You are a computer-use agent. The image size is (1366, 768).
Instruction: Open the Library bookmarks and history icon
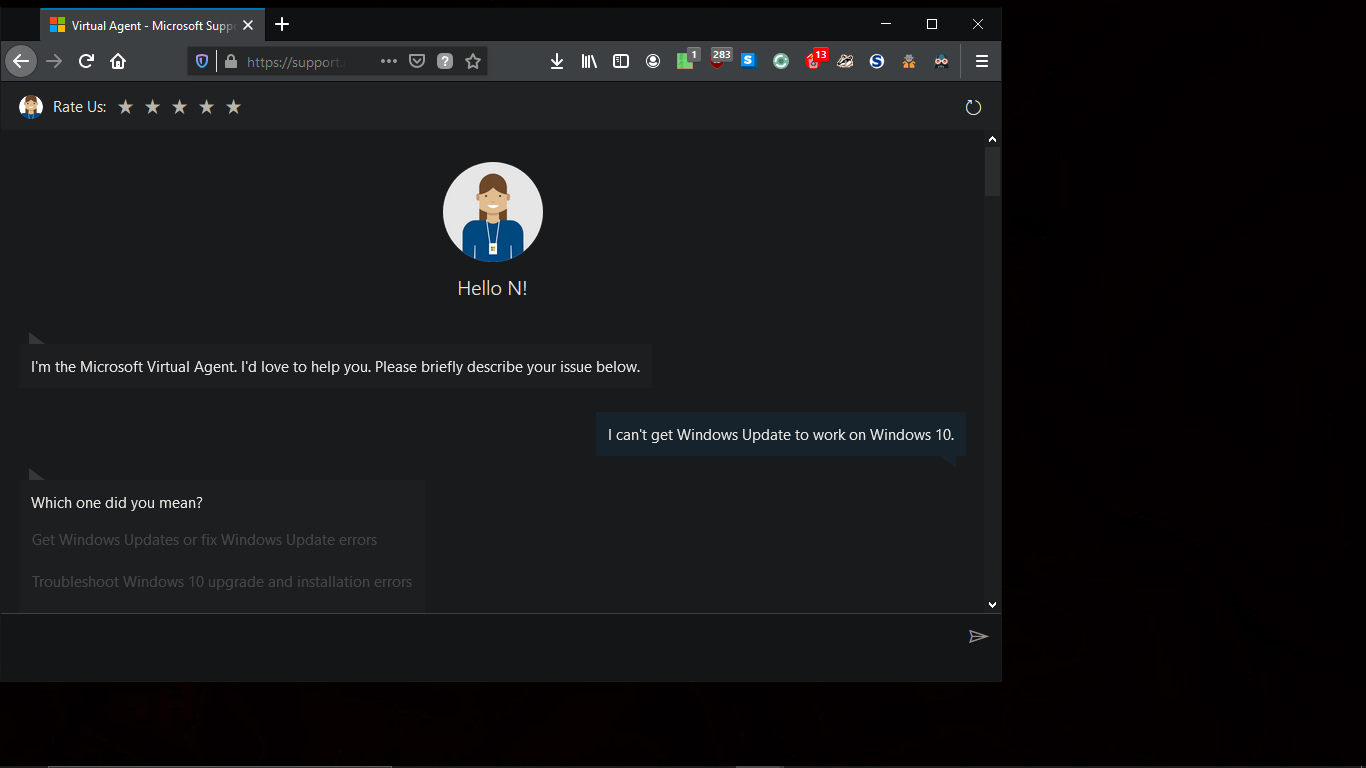[589, 61]
